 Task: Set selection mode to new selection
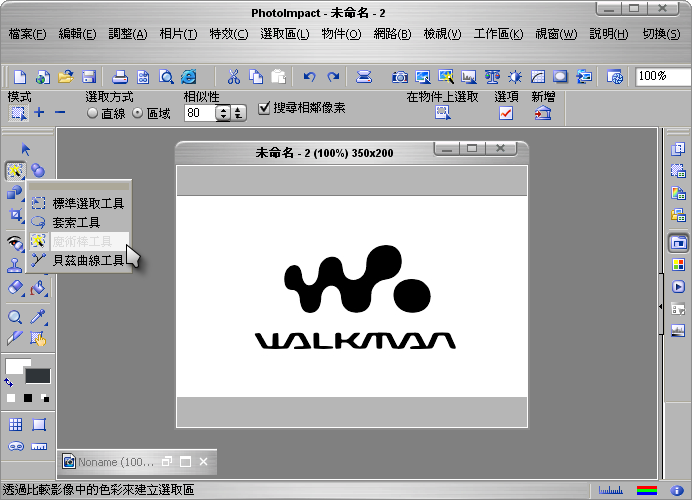(18, 113)
